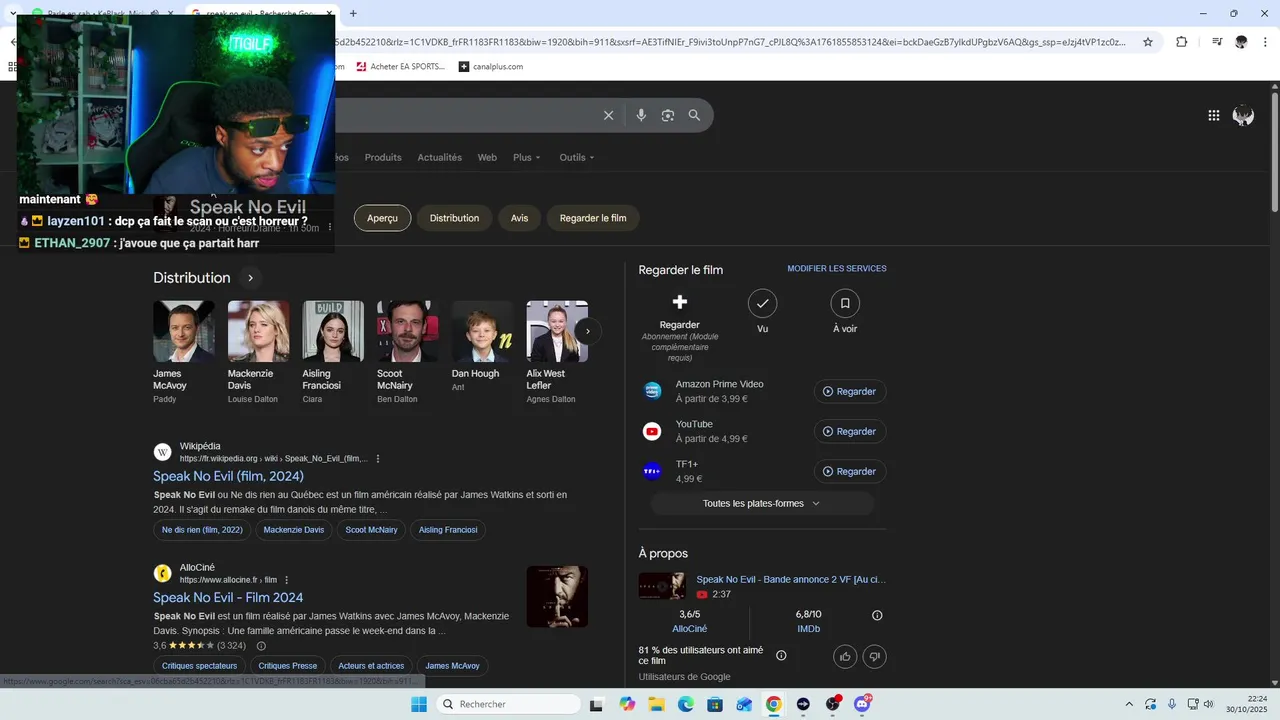
Task: Open MODIFIER LES SERVICES link
Action: click(837, 269)
